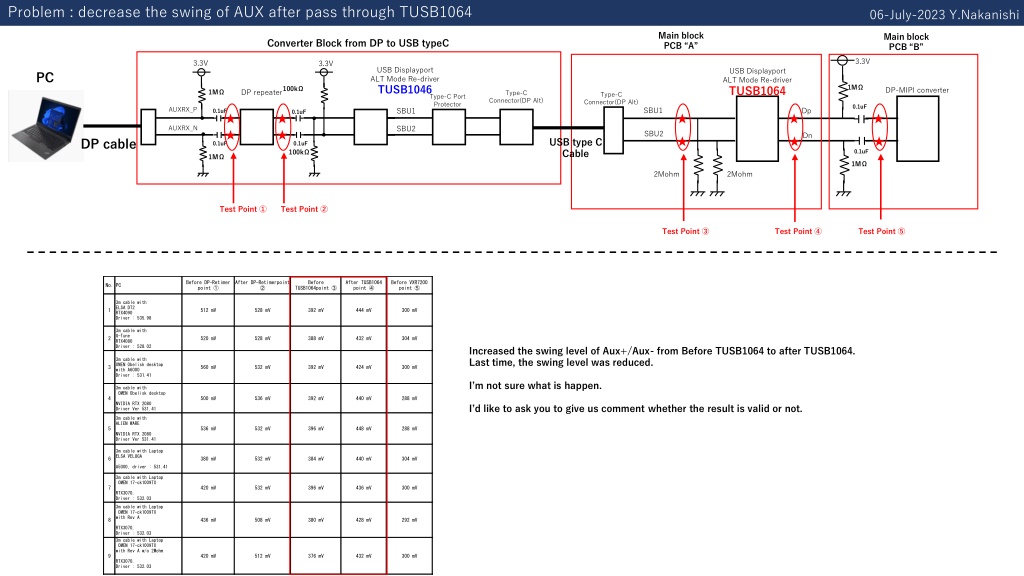Click the After TUSB1064 point column header
Viewport: 1024px width, 576px height.
click(x=364, y=285)
